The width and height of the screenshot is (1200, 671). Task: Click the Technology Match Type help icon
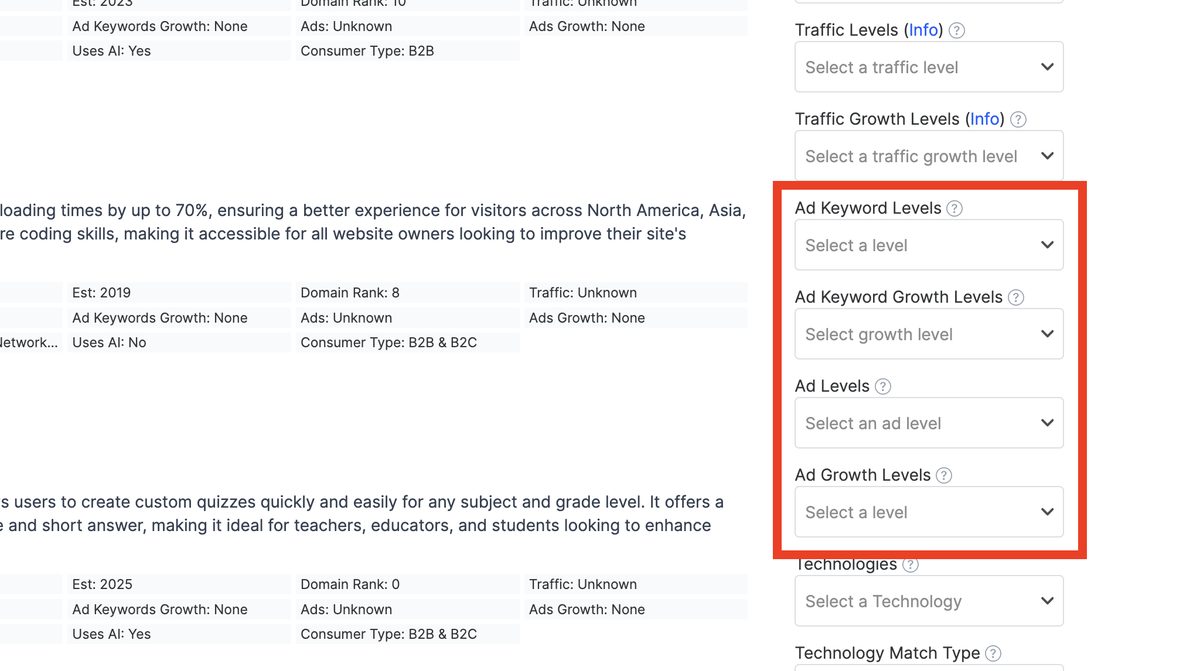(992, 652)
